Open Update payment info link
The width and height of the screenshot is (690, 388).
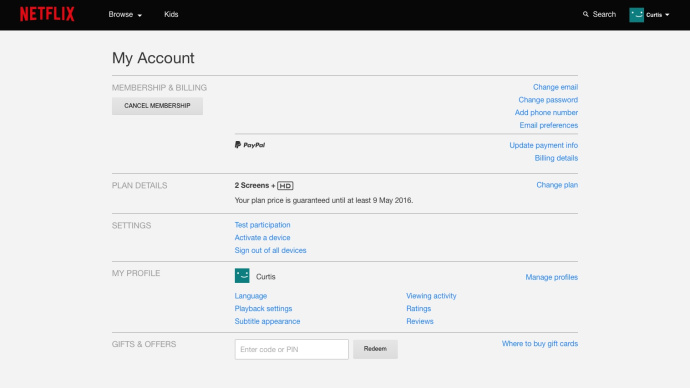(x=543, y=145)
